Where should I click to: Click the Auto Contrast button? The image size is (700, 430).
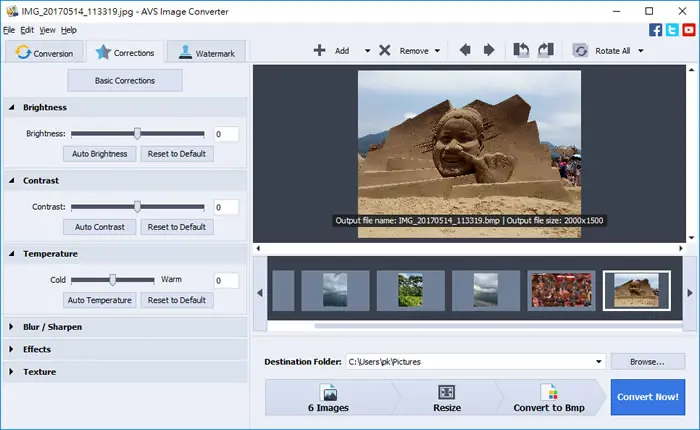pos(100,227)
